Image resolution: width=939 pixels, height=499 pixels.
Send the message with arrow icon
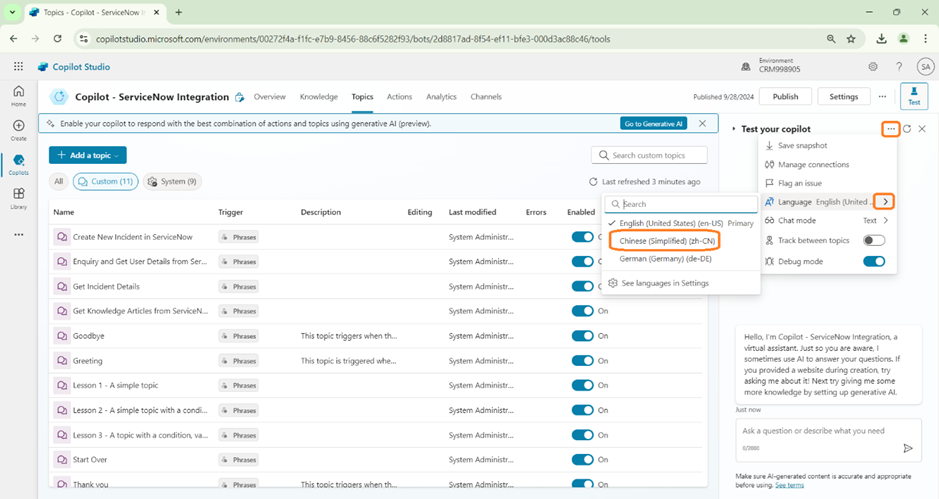(x=908, y=449)
